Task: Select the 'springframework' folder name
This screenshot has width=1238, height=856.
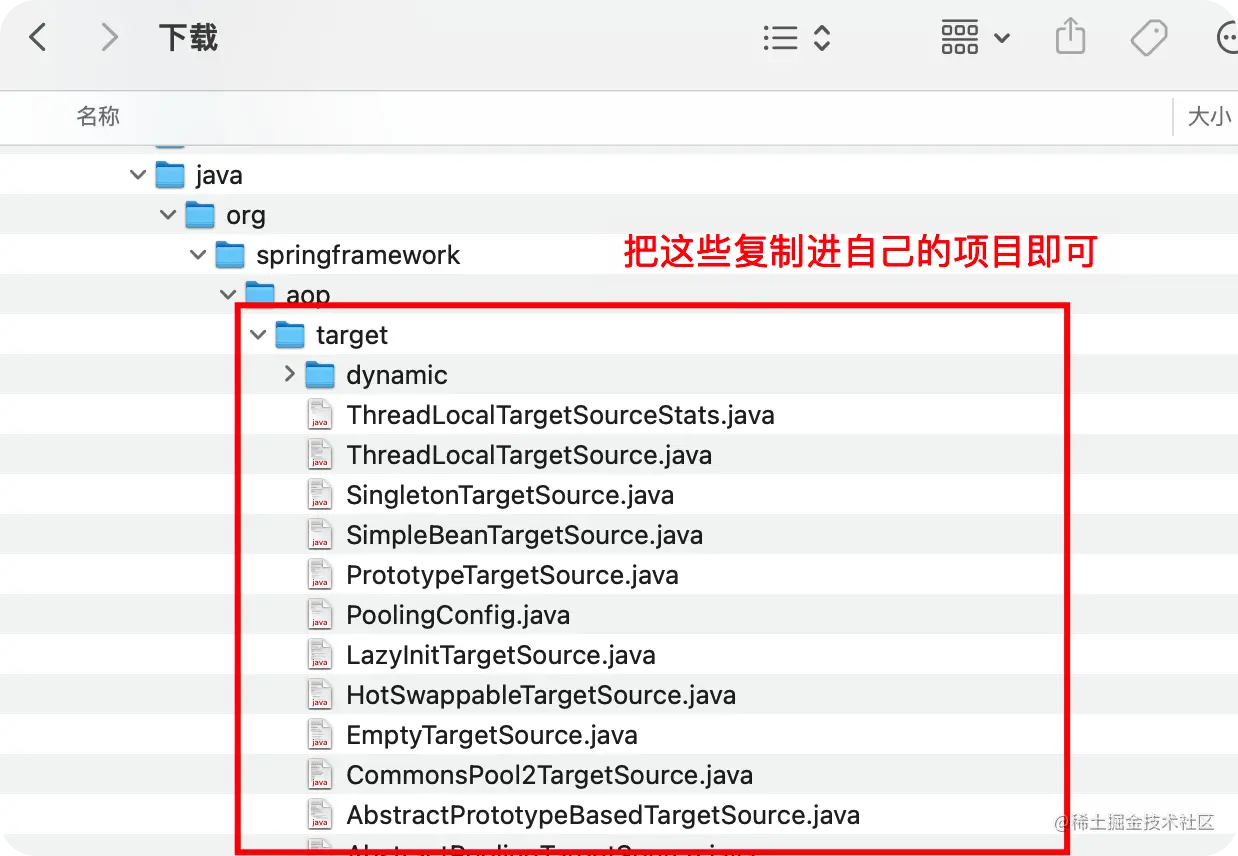Action: 358,255
